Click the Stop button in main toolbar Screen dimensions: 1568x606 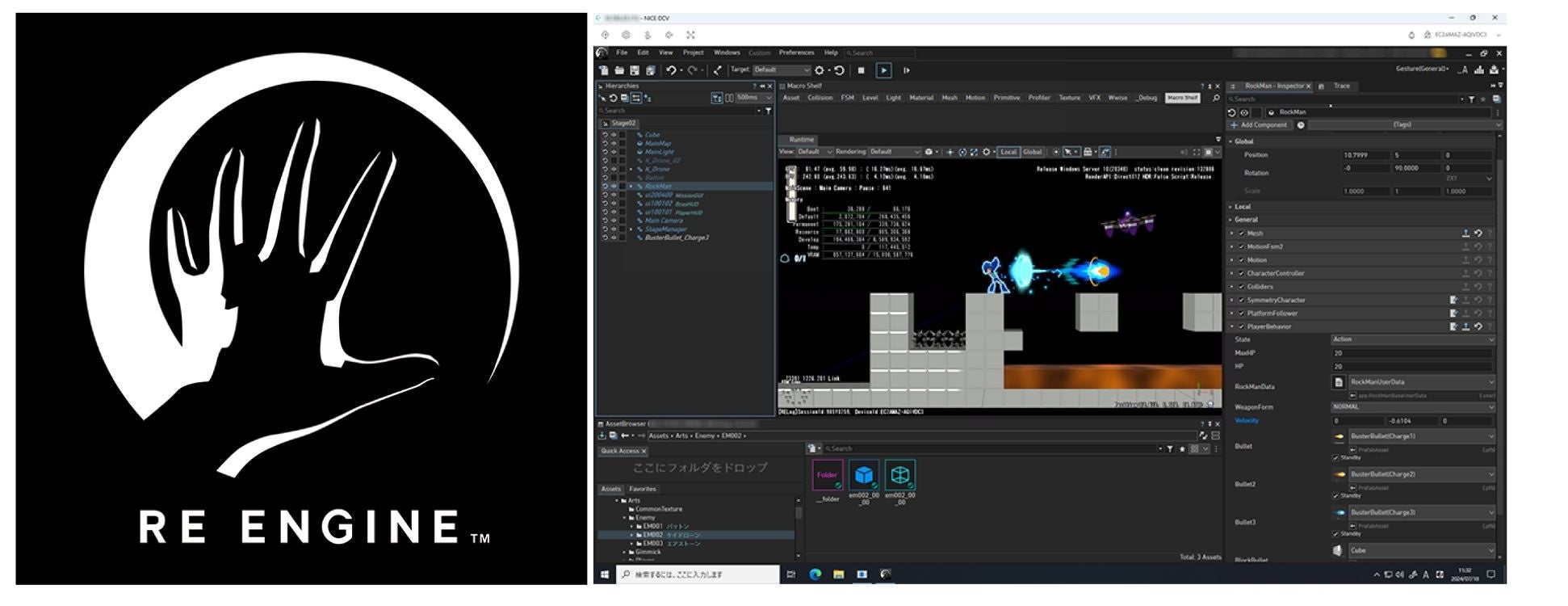pos(861,70)
